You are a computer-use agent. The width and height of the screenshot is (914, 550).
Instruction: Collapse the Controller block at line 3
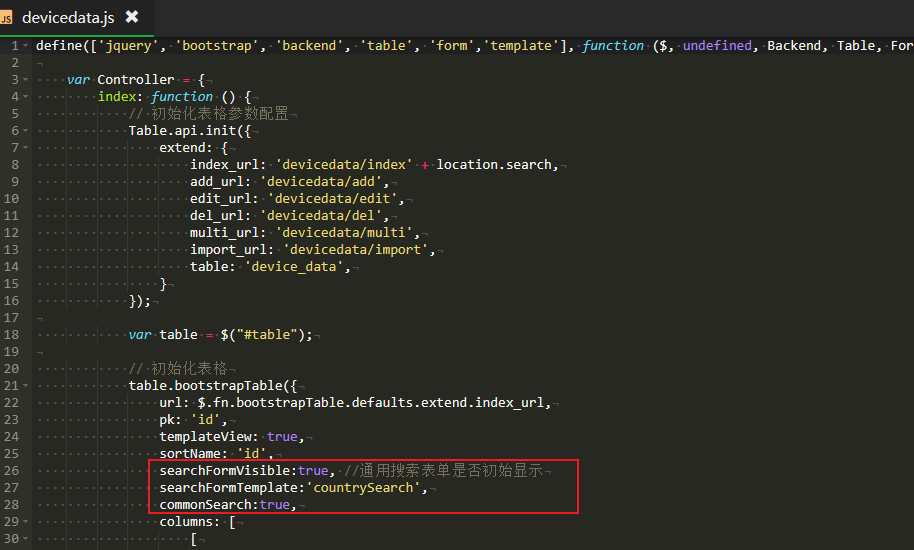point(26,80)
